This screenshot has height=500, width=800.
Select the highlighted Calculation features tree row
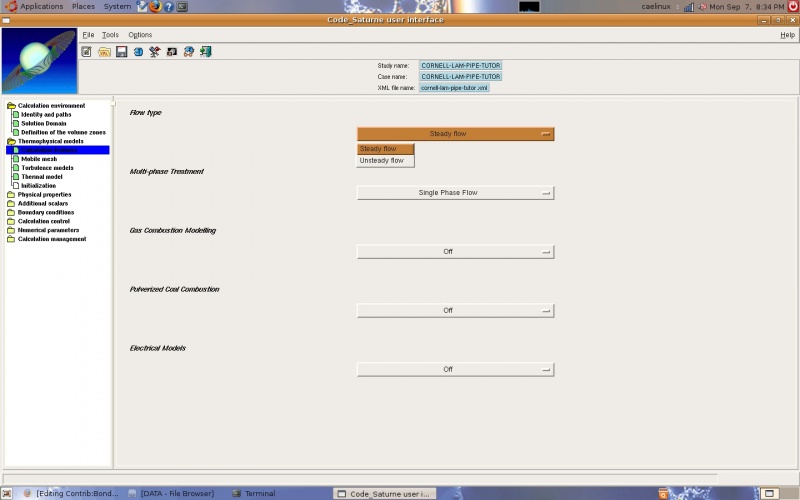tap(58, 150)
